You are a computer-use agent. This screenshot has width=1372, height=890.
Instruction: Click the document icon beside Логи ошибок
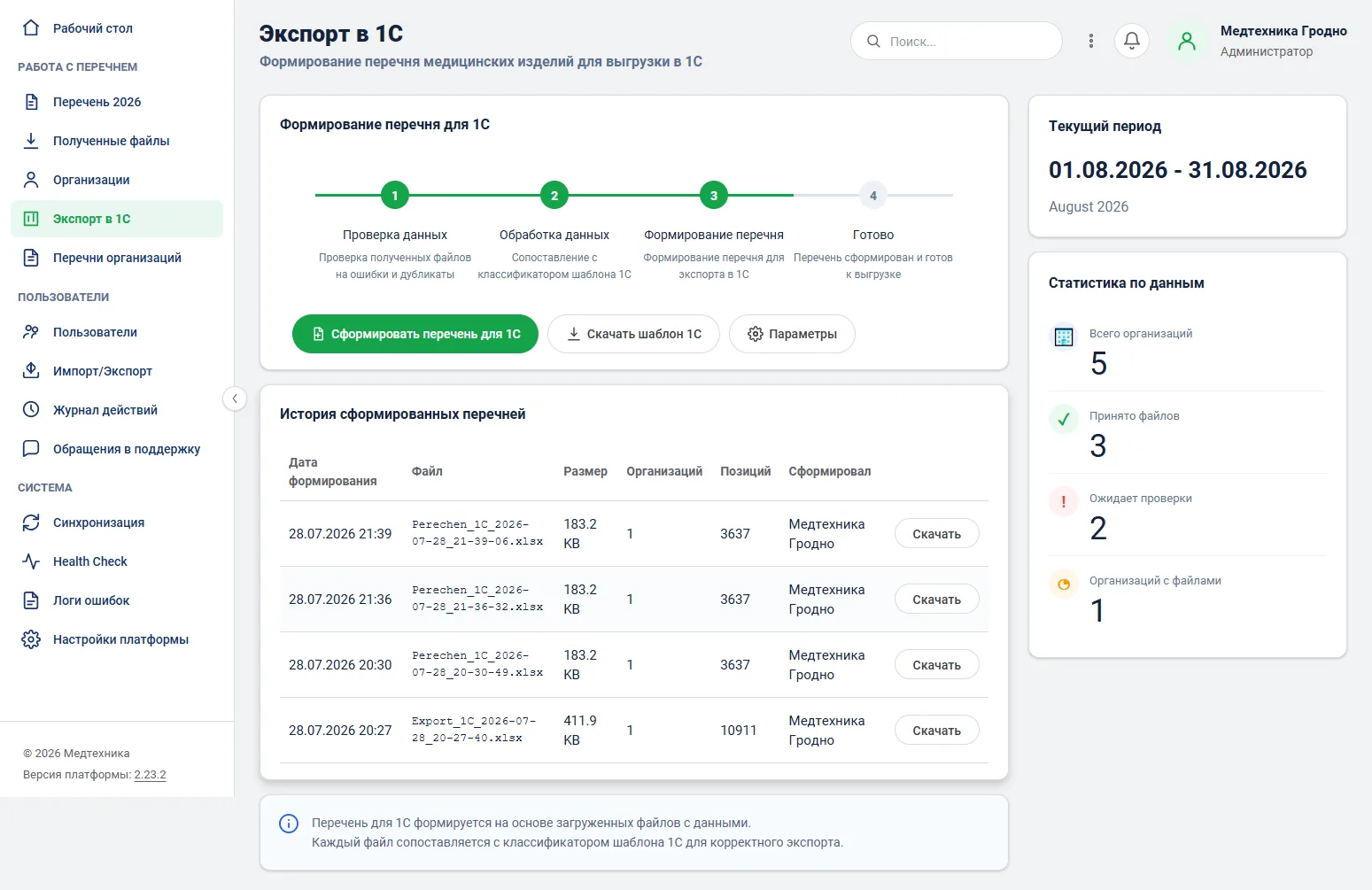pos(31,600)
